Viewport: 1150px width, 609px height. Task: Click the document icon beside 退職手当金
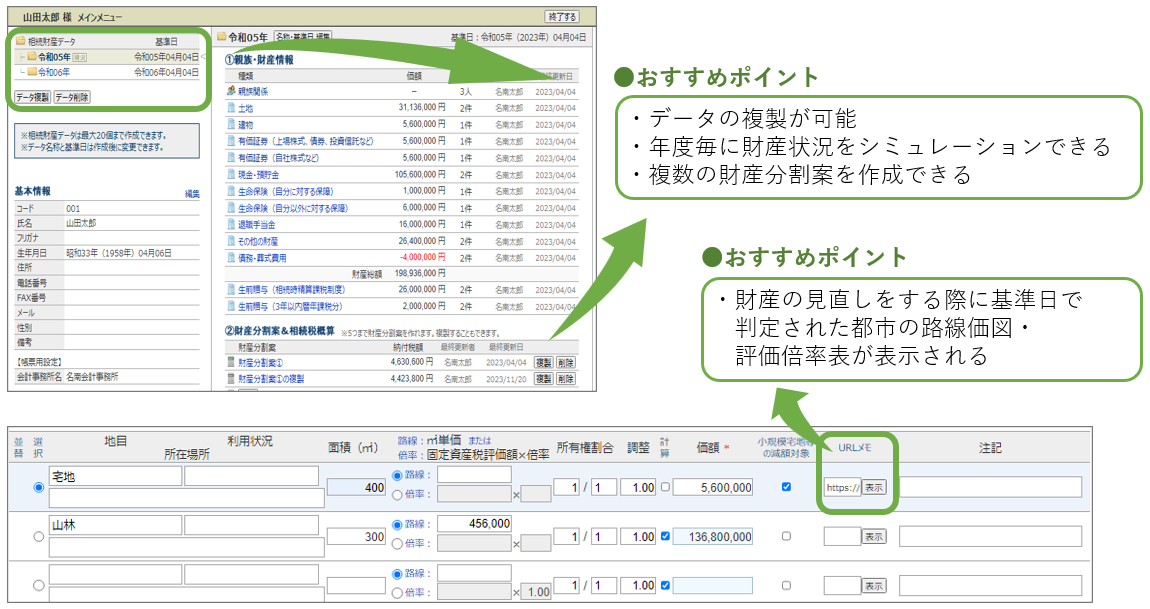[231, 224]
